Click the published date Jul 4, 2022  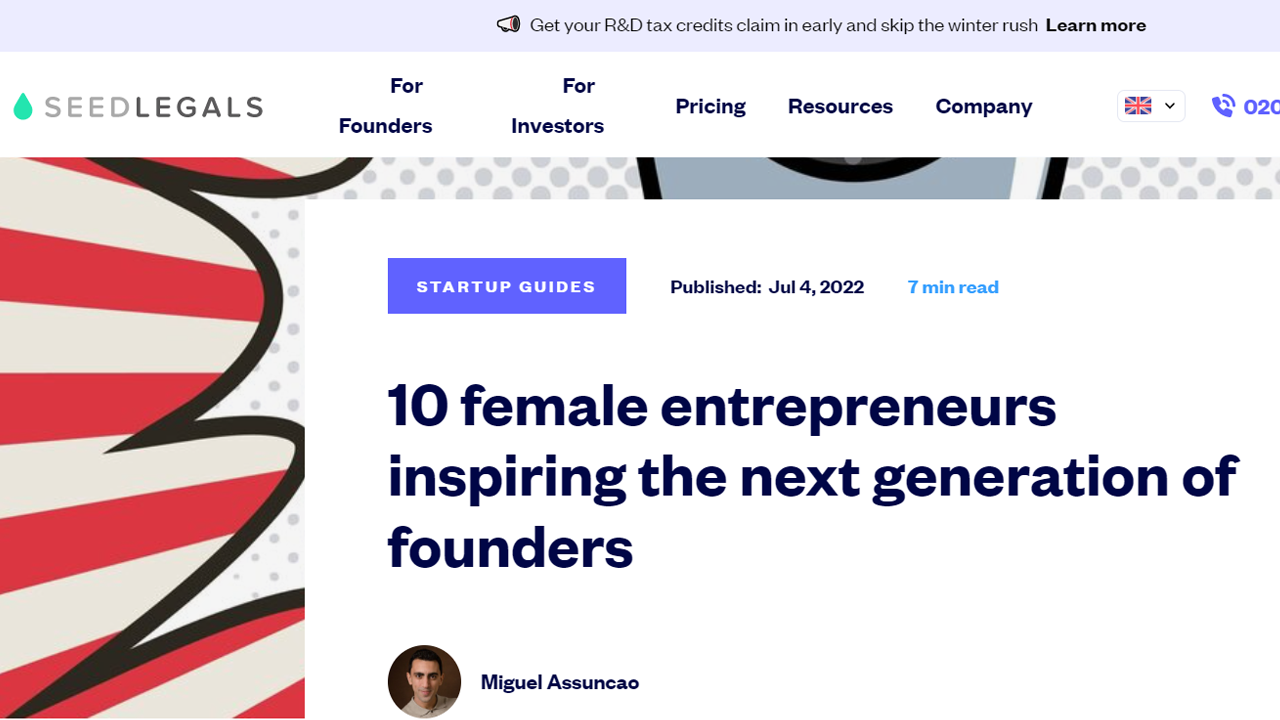pos(816,287)
